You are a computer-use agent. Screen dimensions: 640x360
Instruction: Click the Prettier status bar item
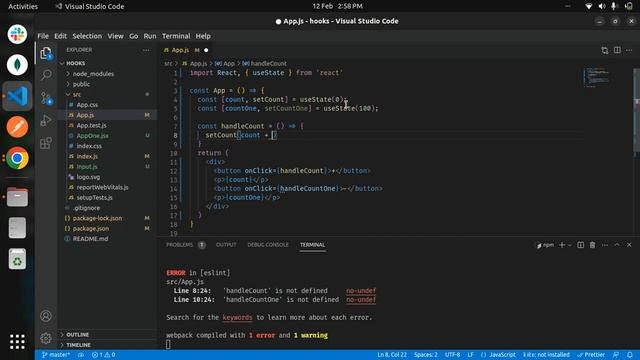[591, 355]
